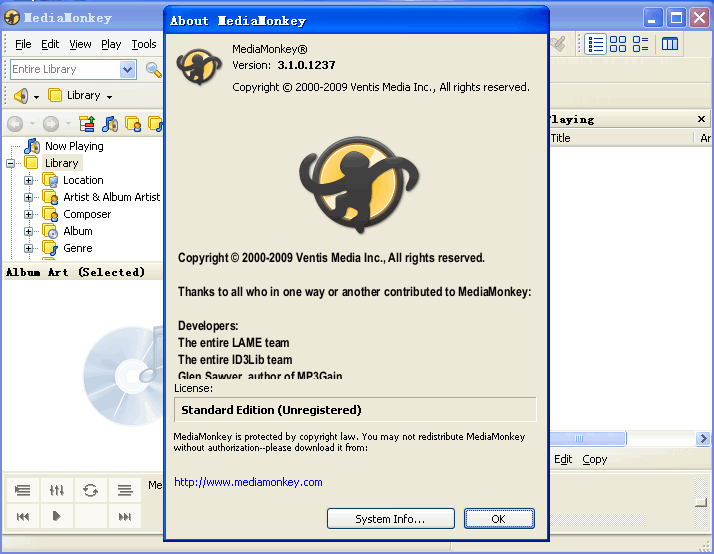Screen dimensions: 714x554
Task: Click the search magnifier icon
Action: [x=153, y=69]
